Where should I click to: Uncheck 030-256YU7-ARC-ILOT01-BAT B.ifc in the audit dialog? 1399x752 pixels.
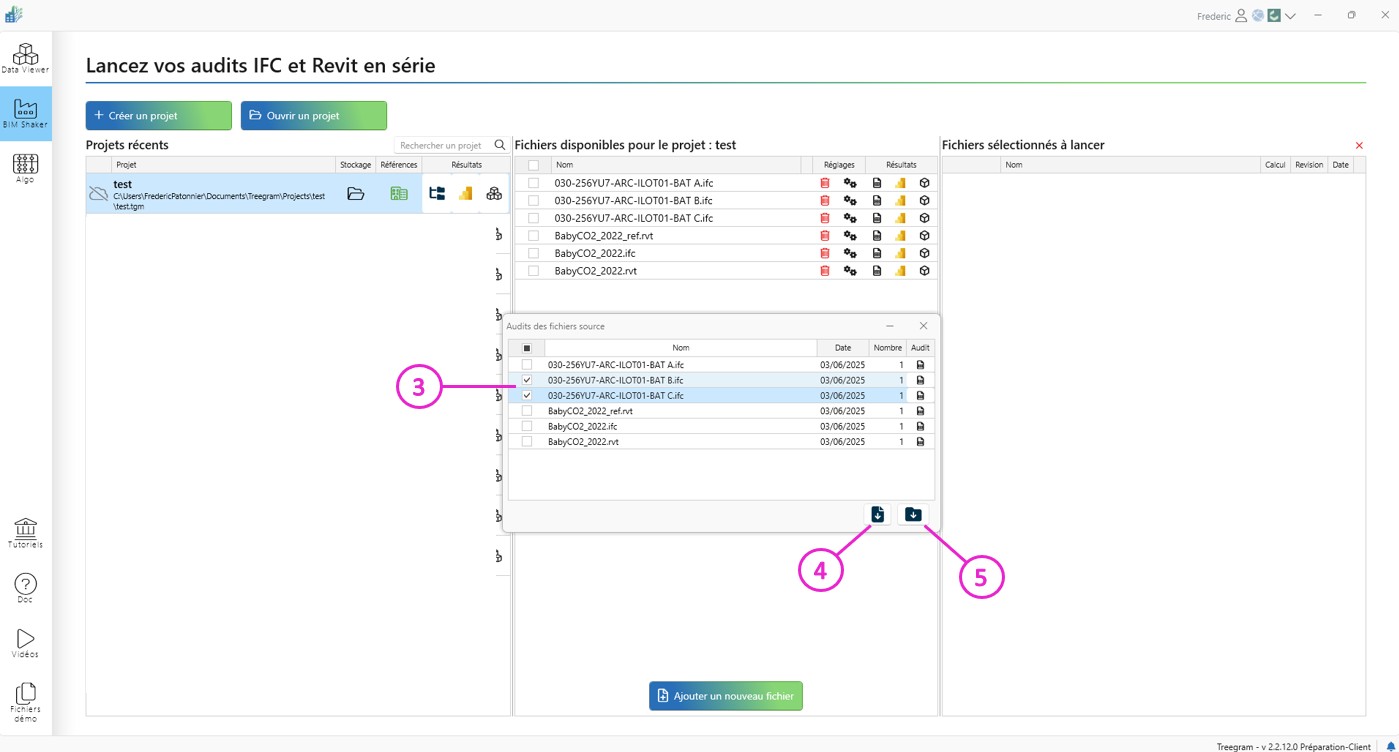point(526,380)
